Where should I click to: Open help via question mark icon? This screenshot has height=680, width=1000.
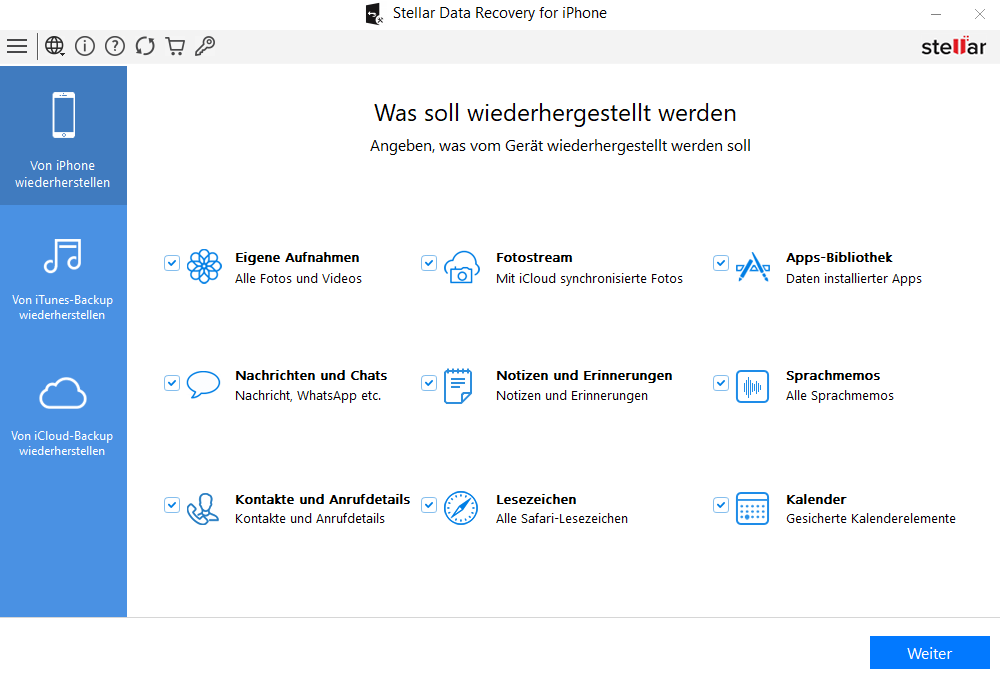[115, 46]
